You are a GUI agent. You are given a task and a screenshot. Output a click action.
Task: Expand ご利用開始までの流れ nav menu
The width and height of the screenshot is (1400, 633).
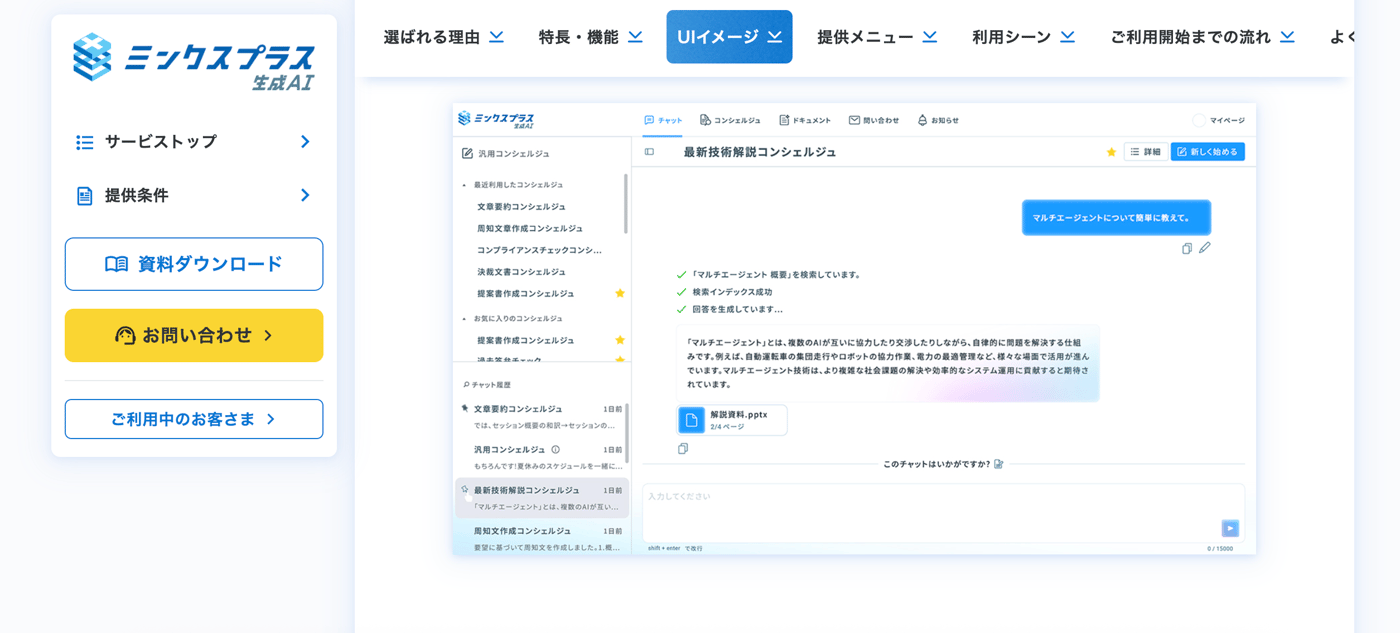point(1202,37)
